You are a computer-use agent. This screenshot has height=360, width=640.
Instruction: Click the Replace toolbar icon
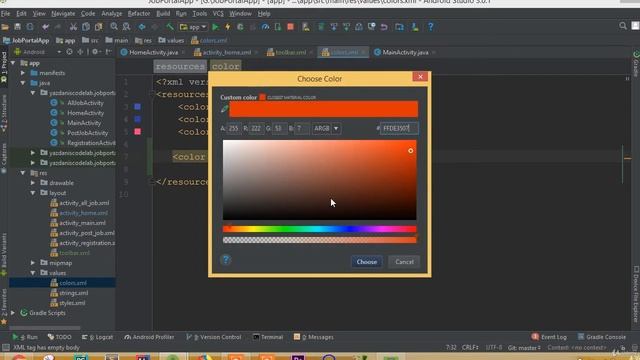point(127,27)
